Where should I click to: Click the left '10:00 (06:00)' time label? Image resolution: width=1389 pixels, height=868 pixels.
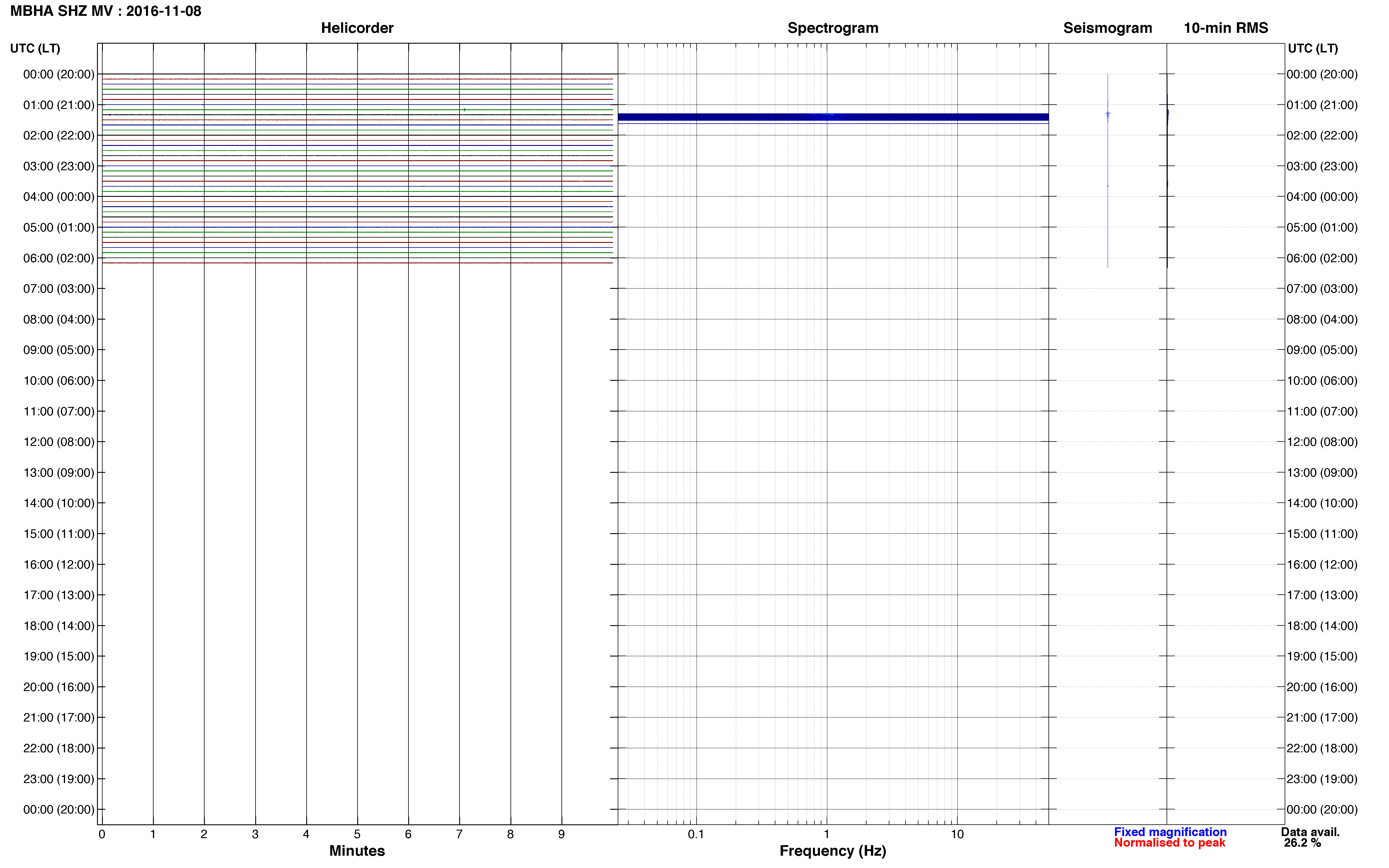tap(59, 381)
